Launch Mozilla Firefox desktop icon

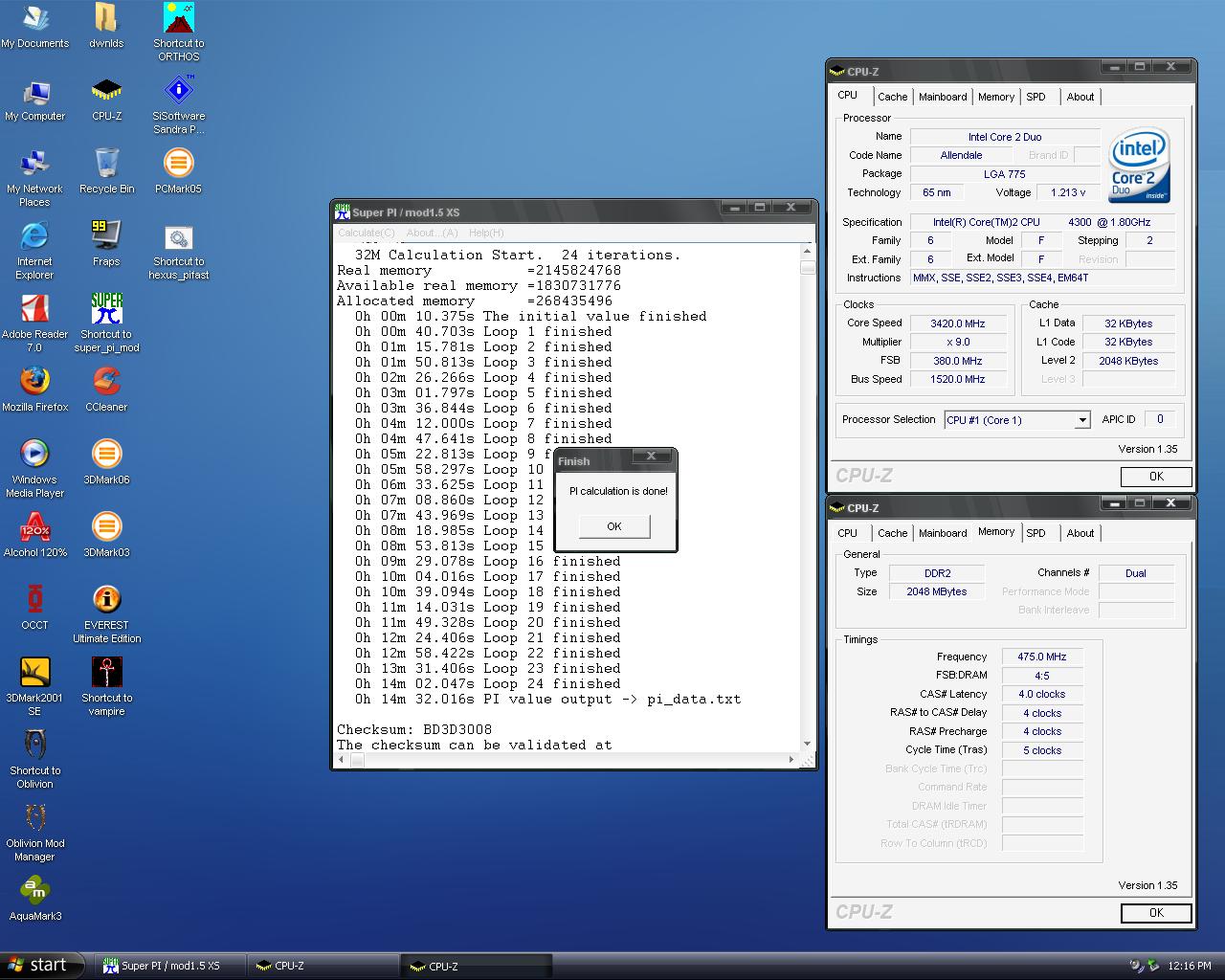point(35,390)
